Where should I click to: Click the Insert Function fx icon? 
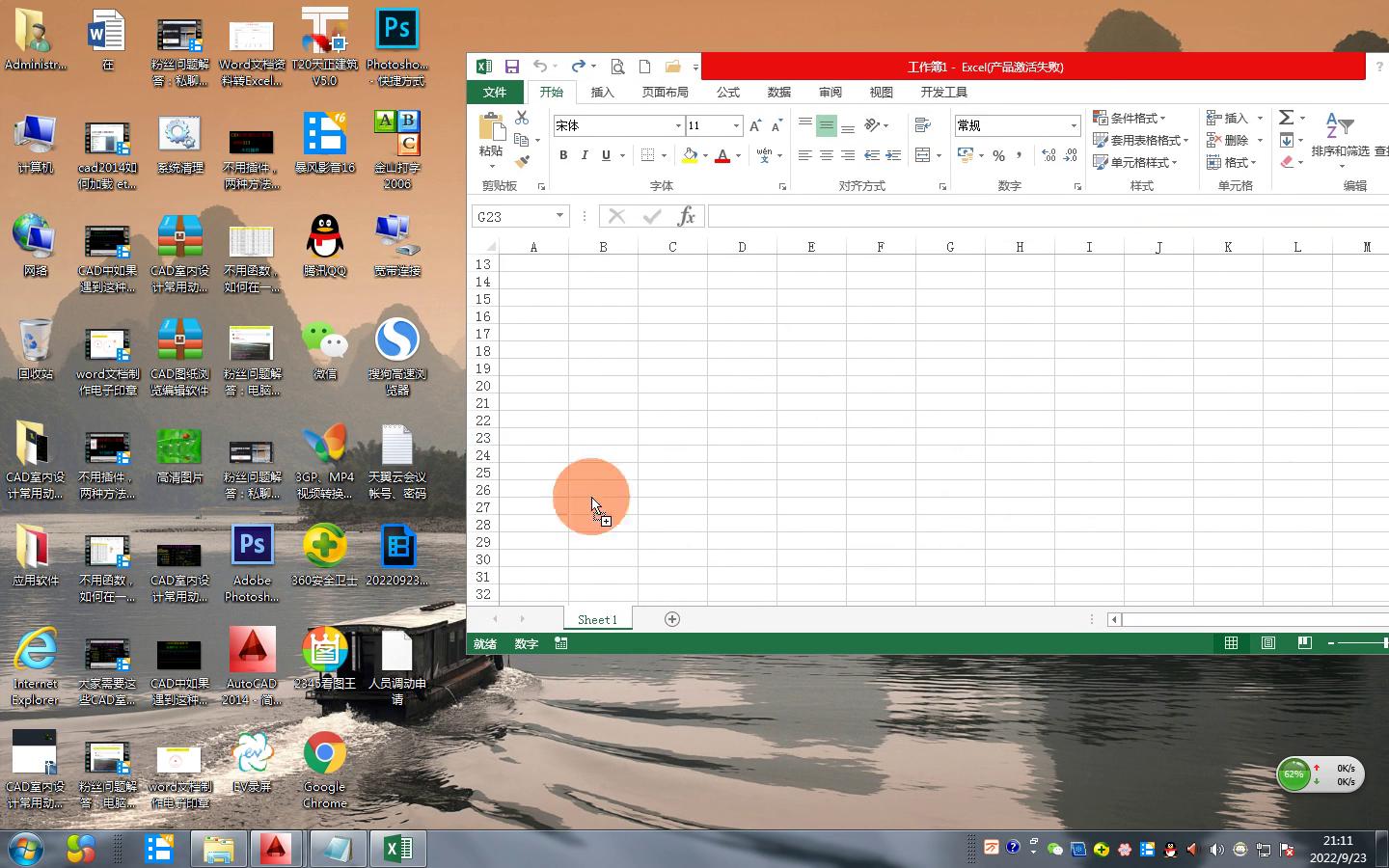point(686,216)
